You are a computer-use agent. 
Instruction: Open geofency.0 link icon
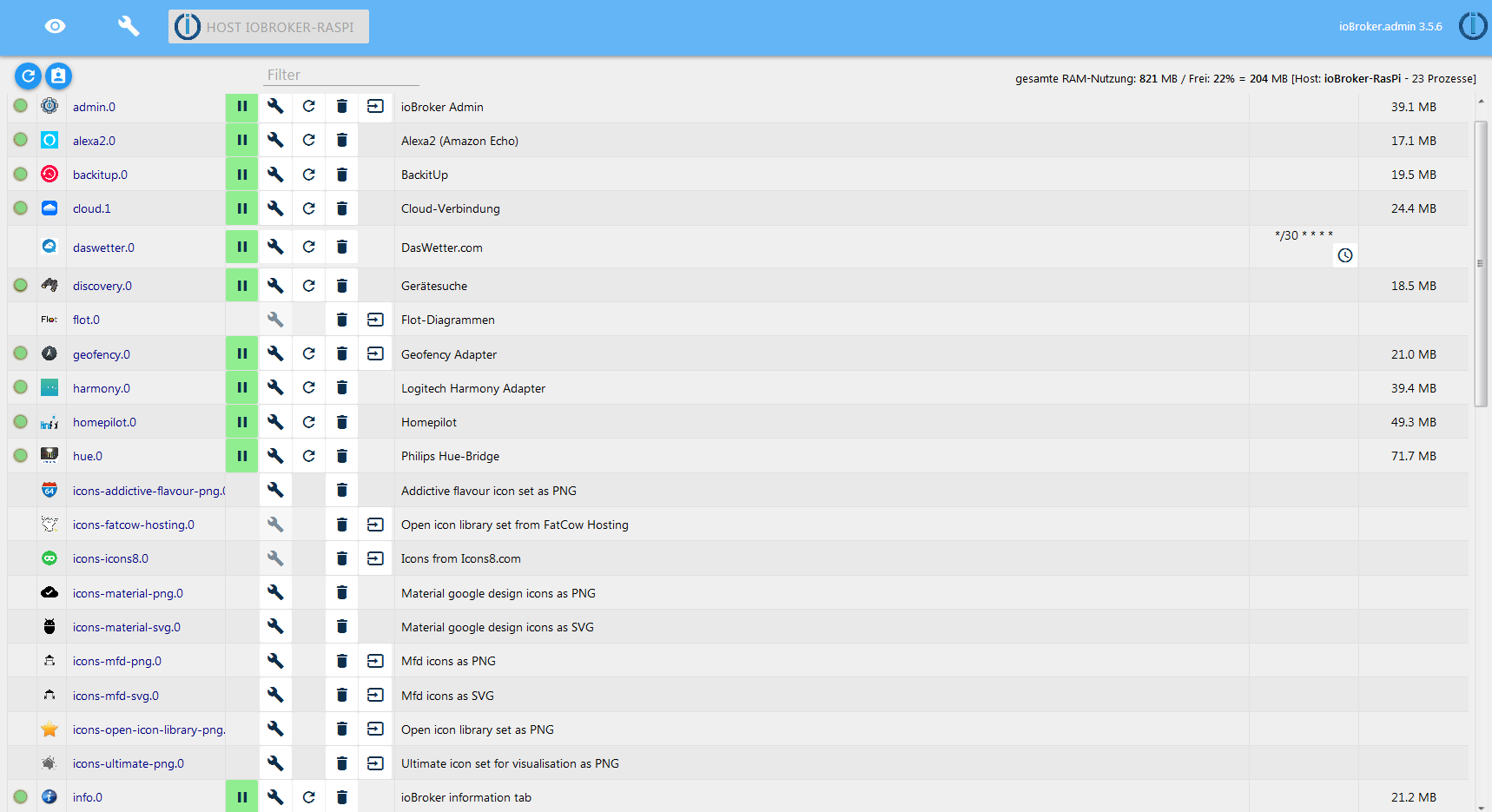[x=375, y=353]
